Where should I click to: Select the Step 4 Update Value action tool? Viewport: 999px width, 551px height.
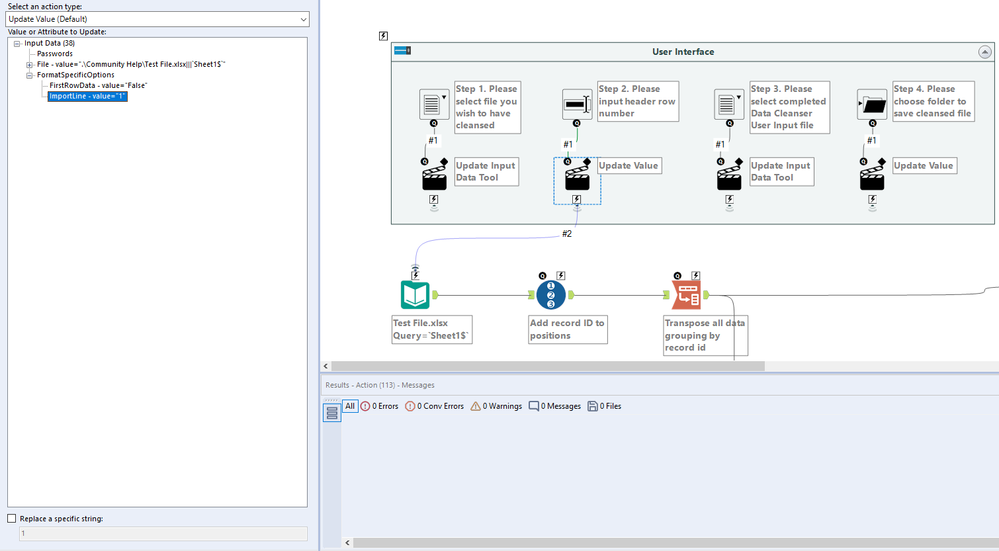[x=872, y=176]
